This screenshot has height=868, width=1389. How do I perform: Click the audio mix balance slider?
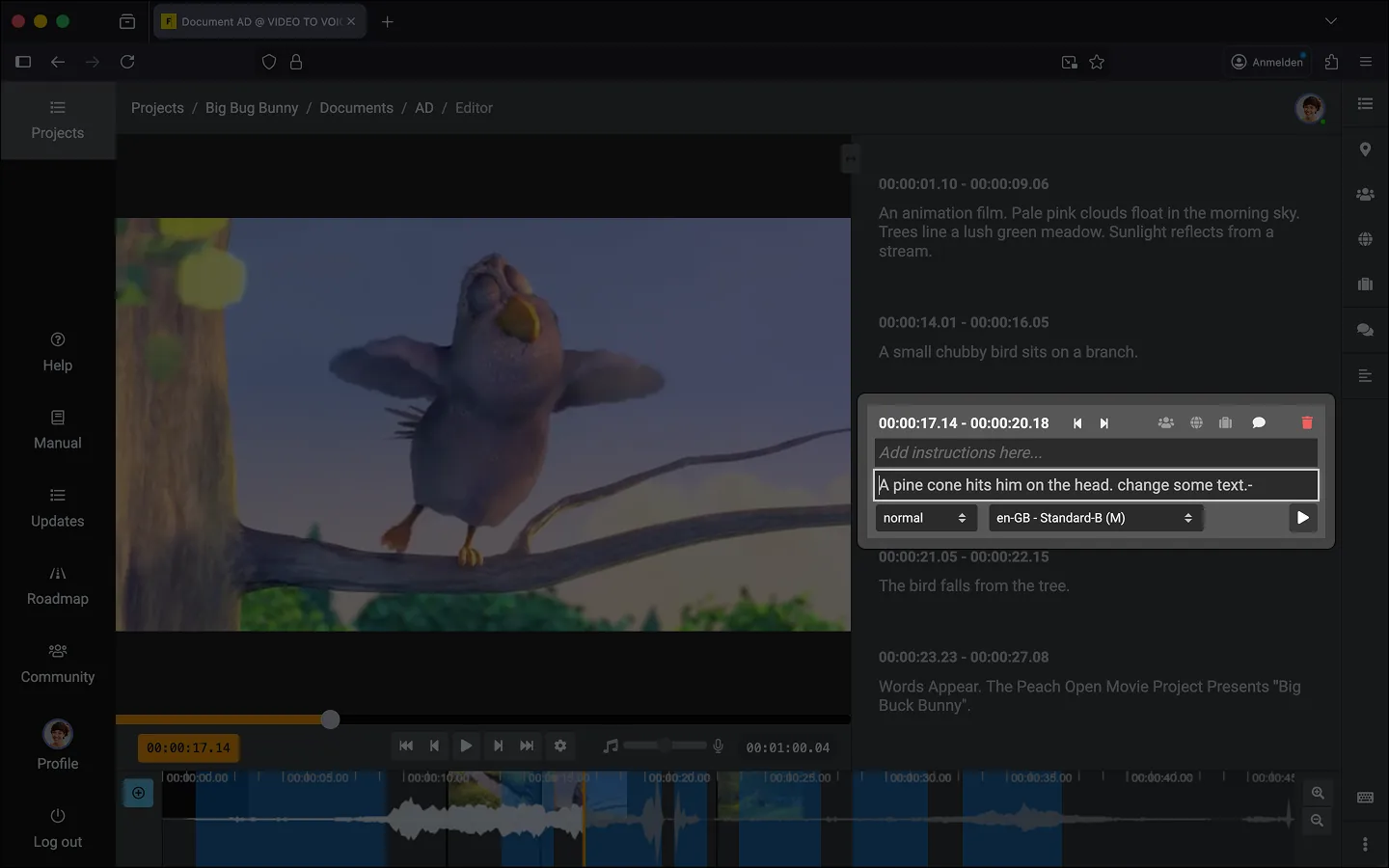[x=665, y=746]
